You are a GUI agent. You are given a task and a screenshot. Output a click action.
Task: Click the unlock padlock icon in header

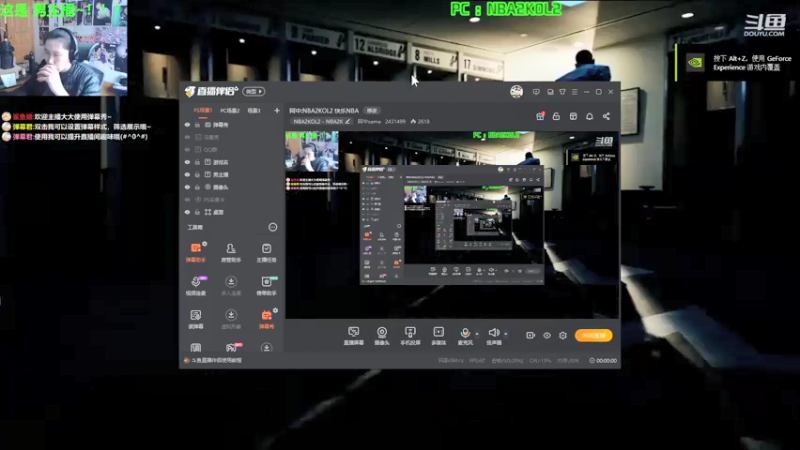[556, 116]
